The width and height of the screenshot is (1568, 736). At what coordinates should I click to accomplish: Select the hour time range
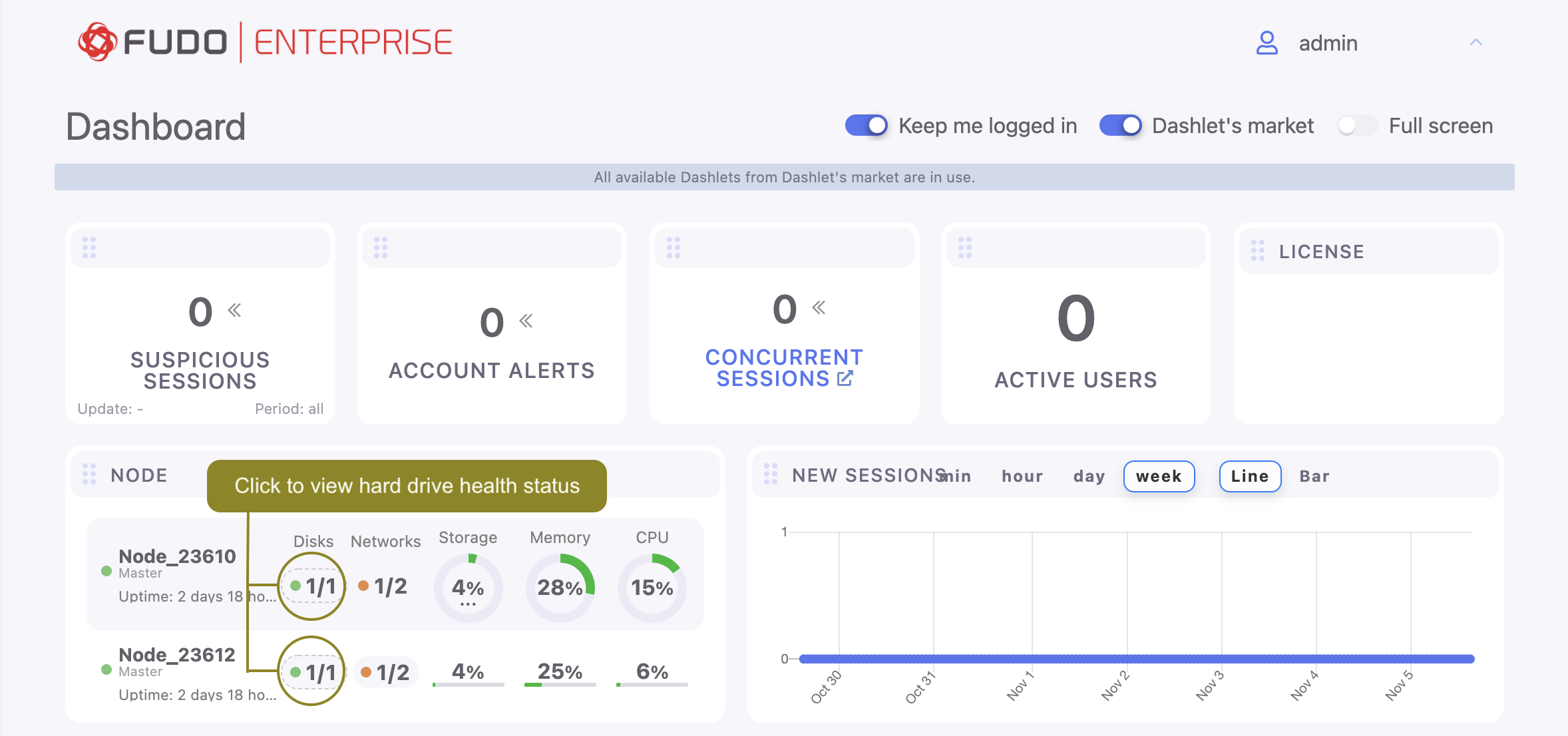click(1022, 476)
